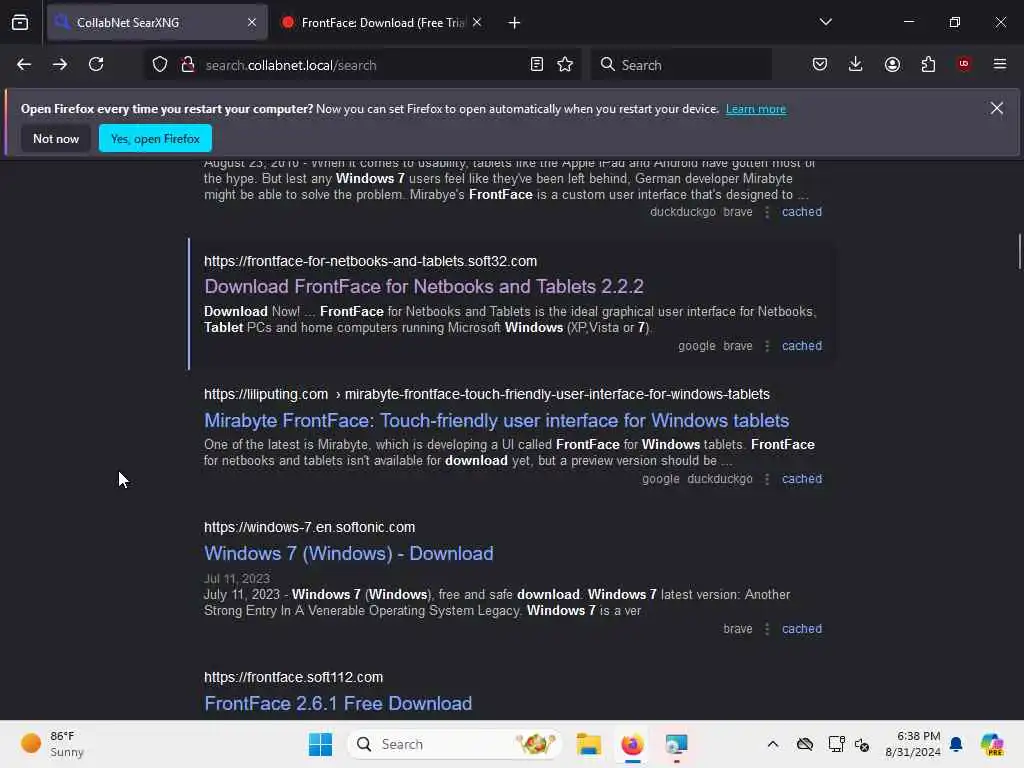The height and width of the screenshot is (768, 1024).
Task: Click "Jul 11, 2023" date text
Action: [236, 579]
